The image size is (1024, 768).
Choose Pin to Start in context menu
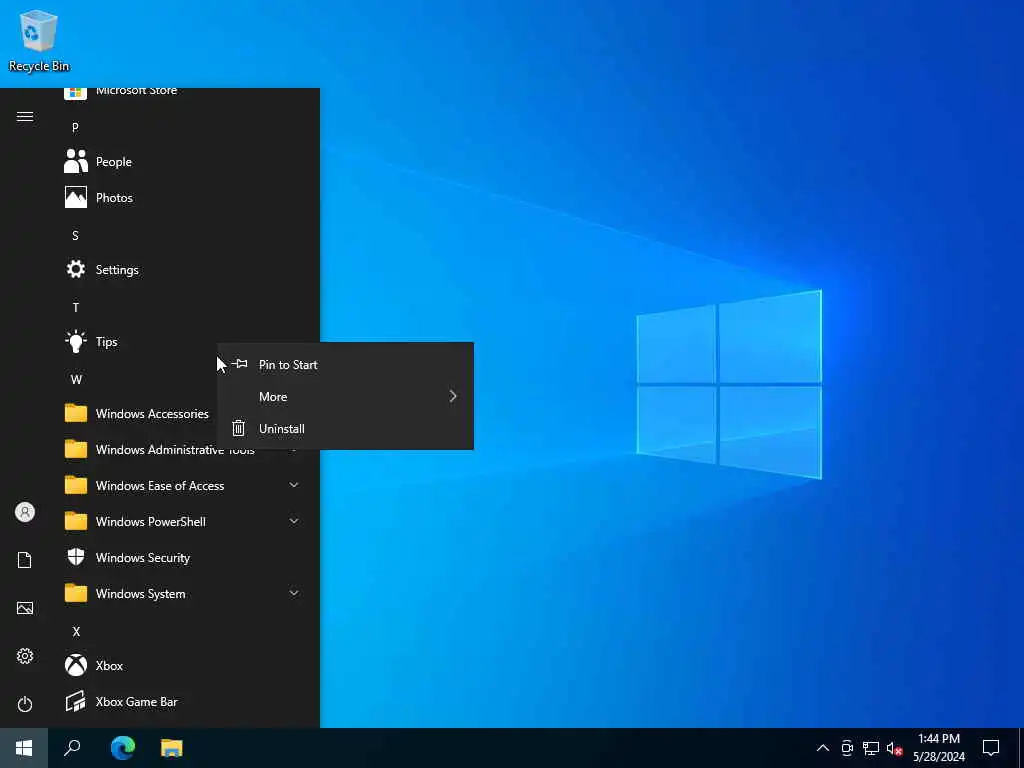pyautogui.click(x=345, y=364)
